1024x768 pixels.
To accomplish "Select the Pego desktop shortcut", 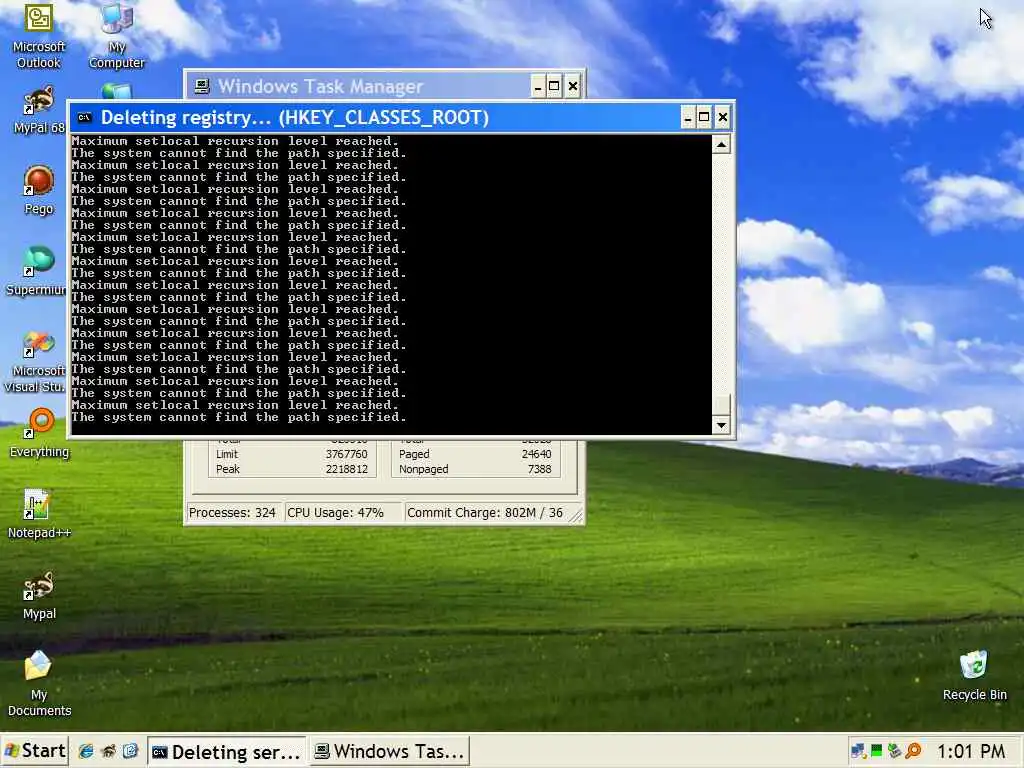I will click(39, 190).
